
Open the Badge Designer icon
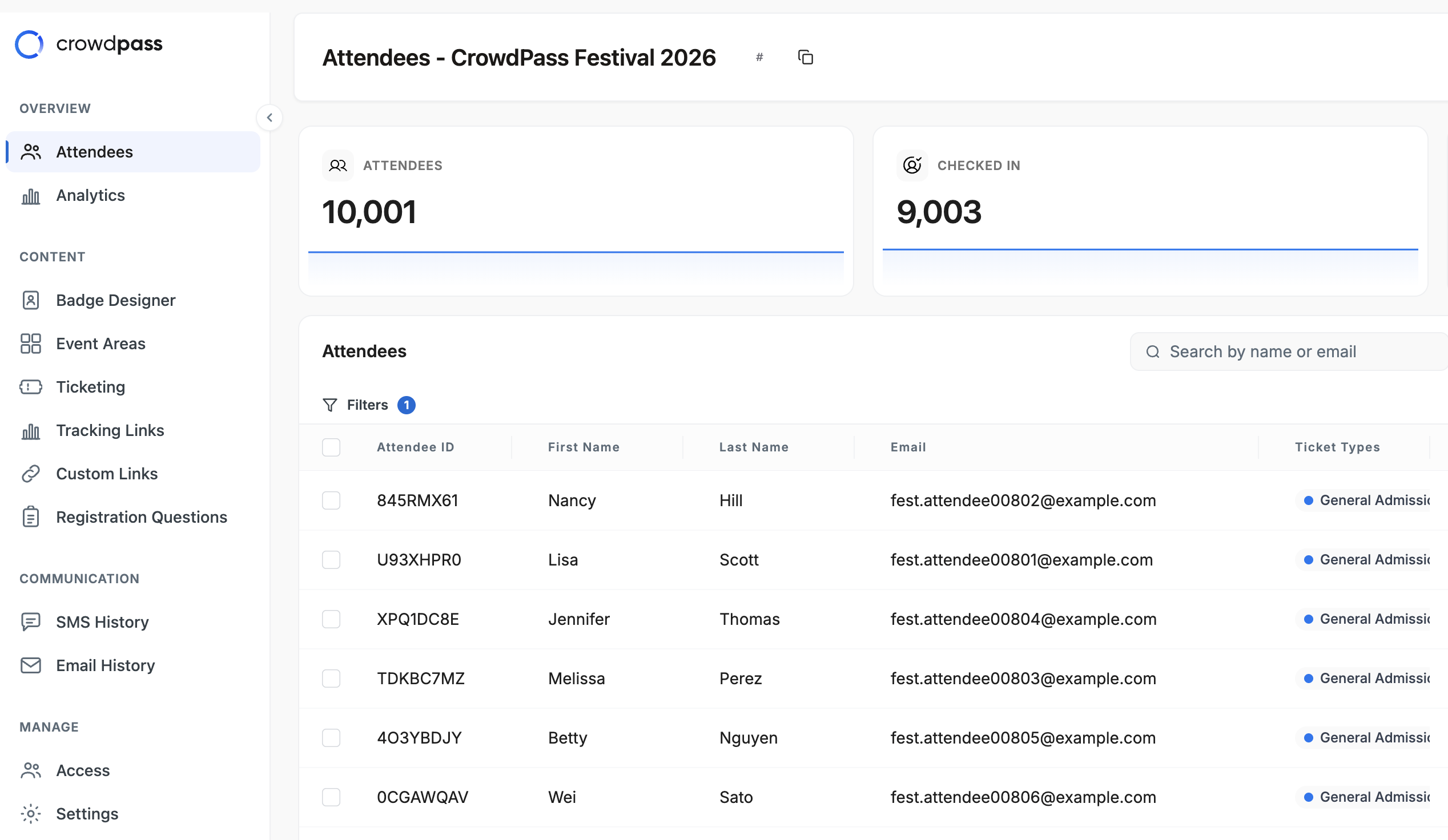click(31, 300)
